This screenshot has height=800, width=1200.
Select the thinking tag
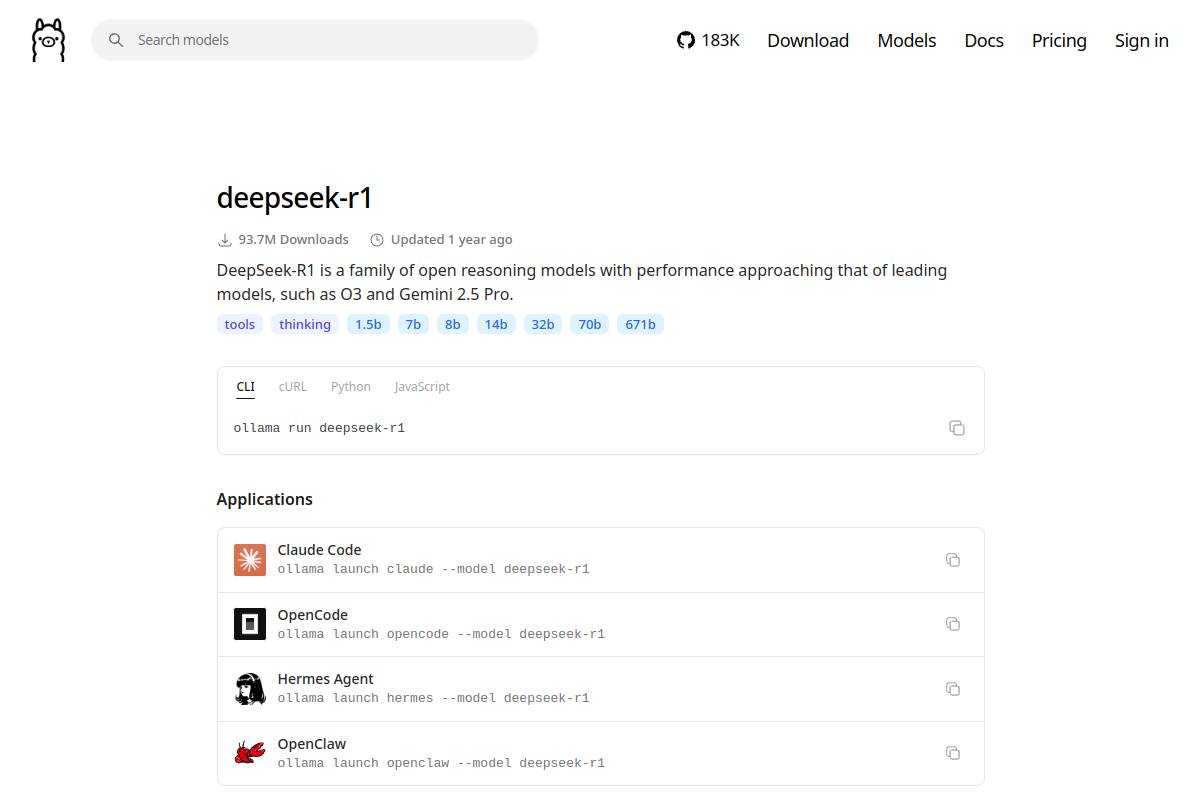click(305, 324)
